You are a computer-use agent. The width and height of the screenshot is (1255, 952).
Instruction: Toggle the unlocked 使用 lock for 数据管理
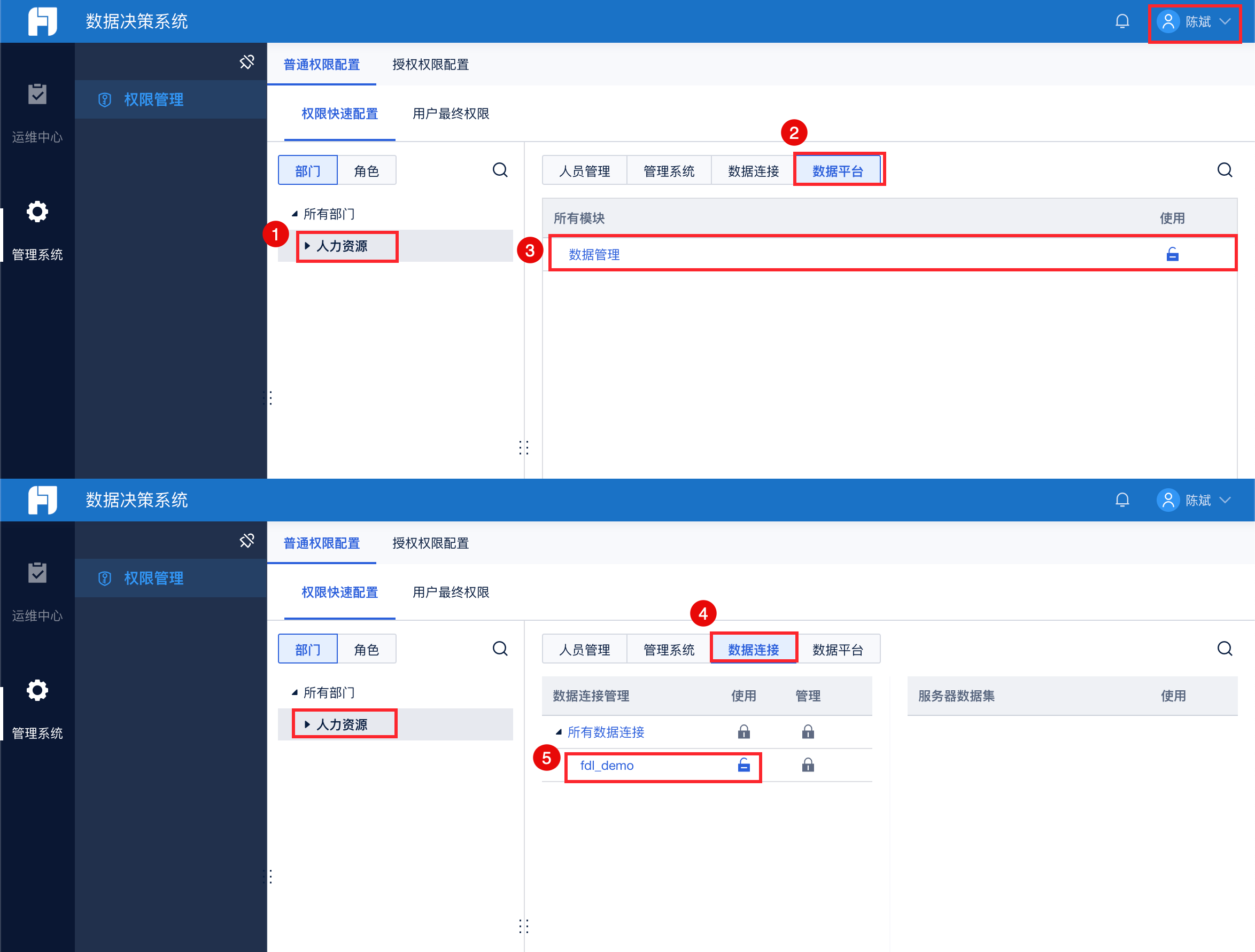click(x=1172, y=255)
